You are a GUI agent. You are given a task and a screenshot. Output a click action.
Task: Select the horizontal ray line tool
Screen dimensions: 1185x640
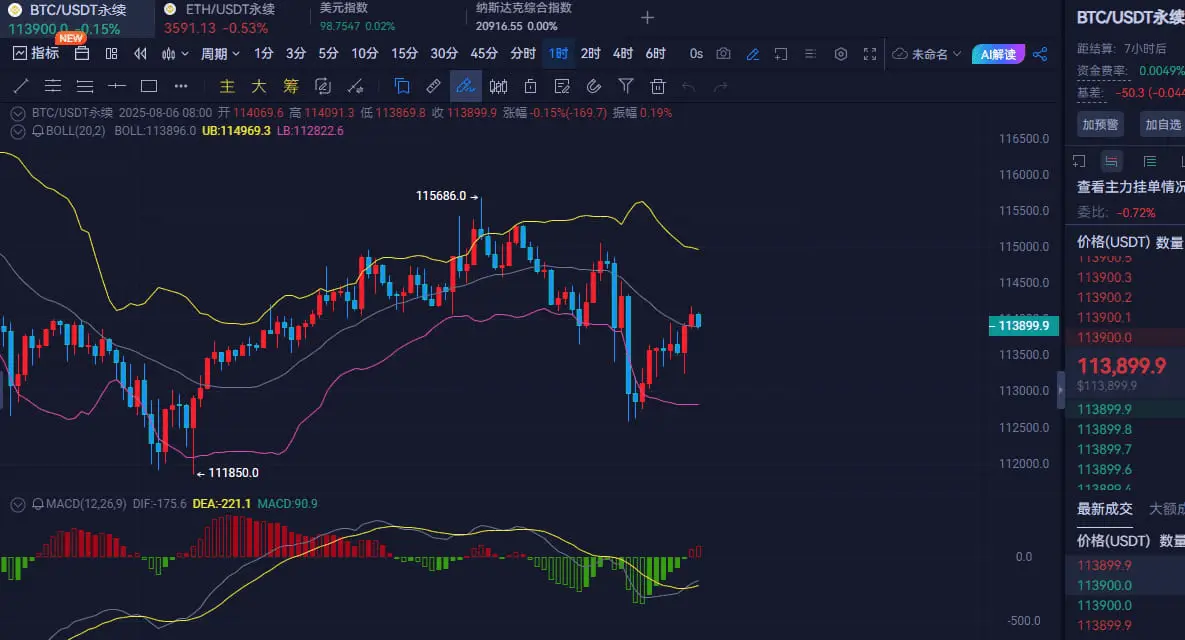[116, 86]
